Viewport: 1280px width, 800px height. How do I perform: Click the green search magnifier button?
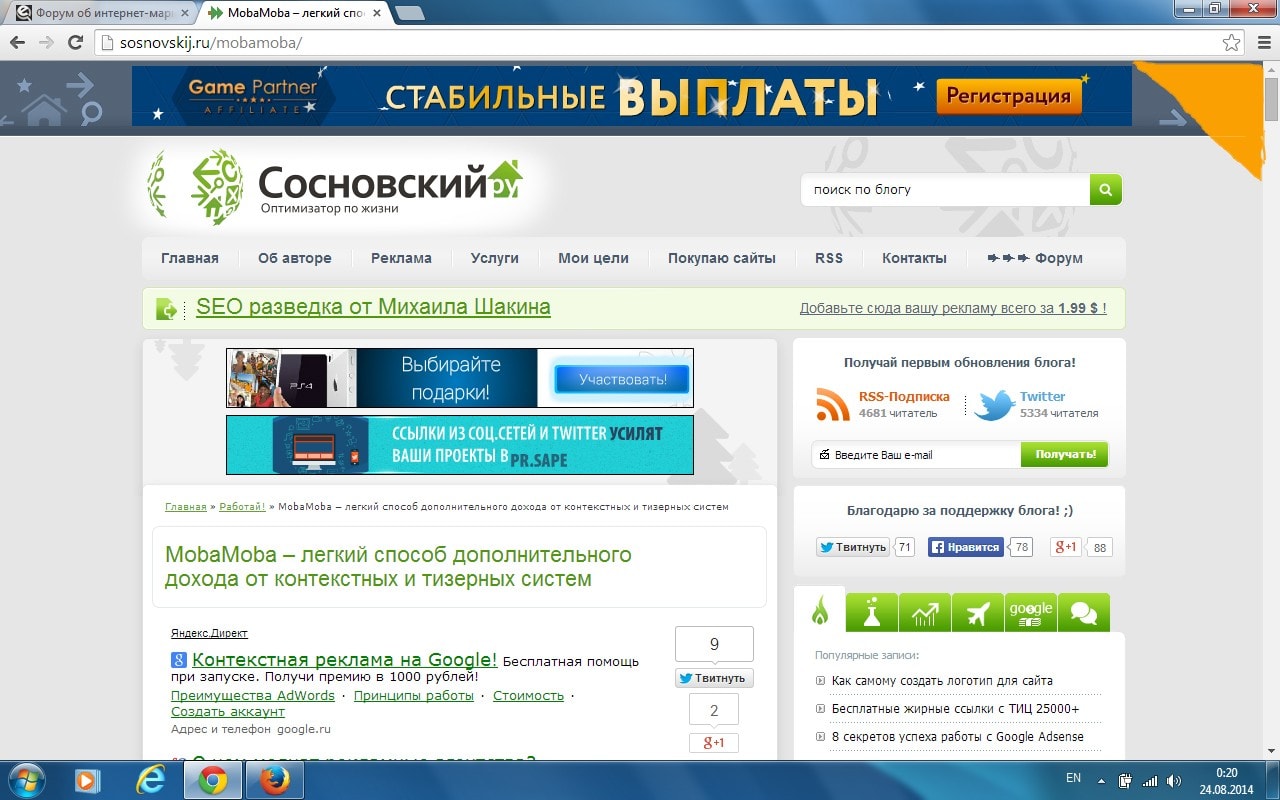[x=1105, y=189]
